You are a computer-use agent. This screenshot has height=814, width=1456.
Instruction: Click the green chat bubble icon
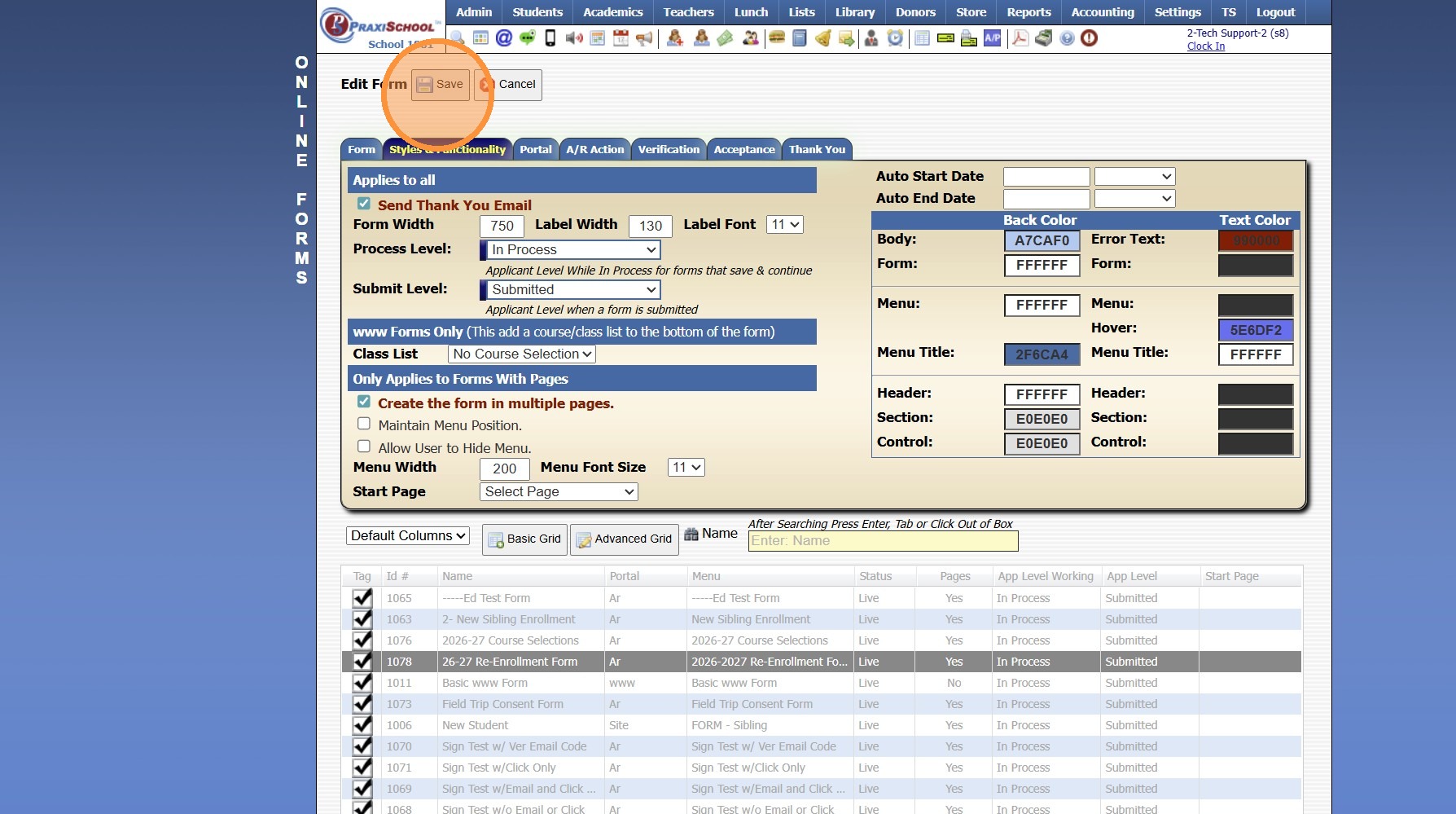[x=527, y=37]
